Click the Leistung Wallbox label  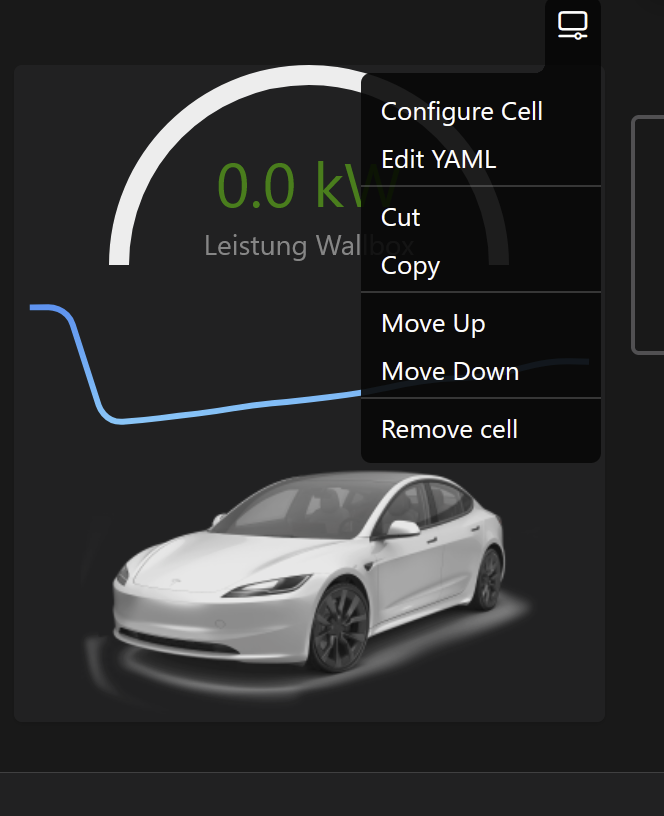click(309, 246)
